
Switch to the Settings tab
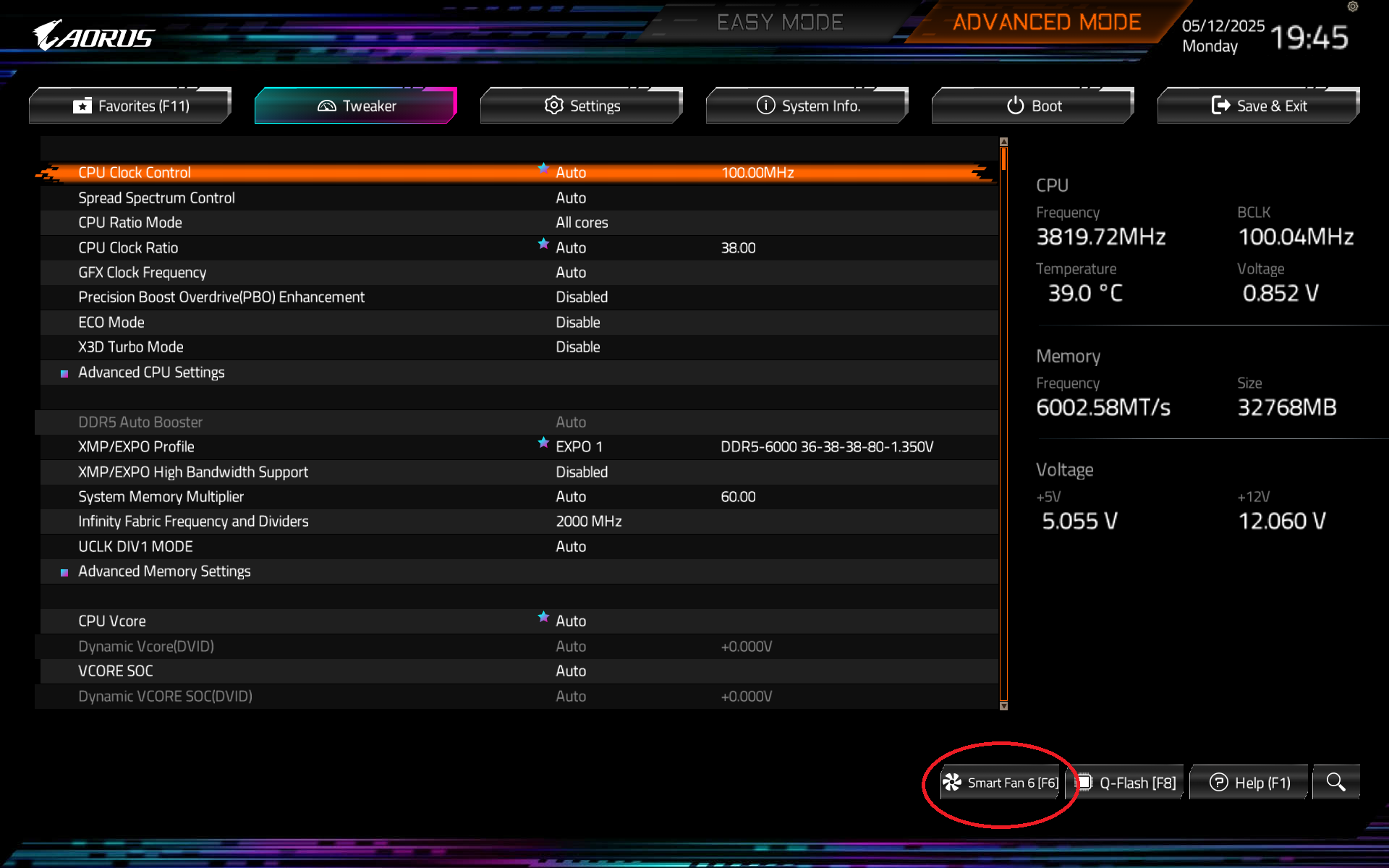pos(582,106)
